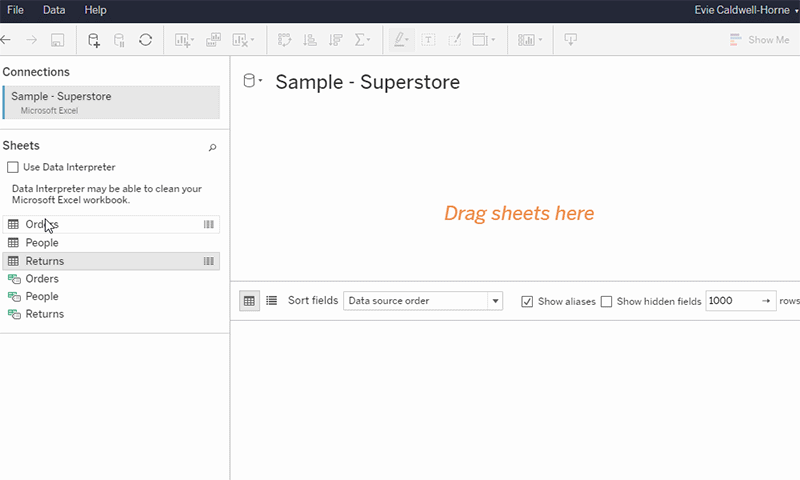
Task: Click the Sort Descending icon
Action: [335, 40]
